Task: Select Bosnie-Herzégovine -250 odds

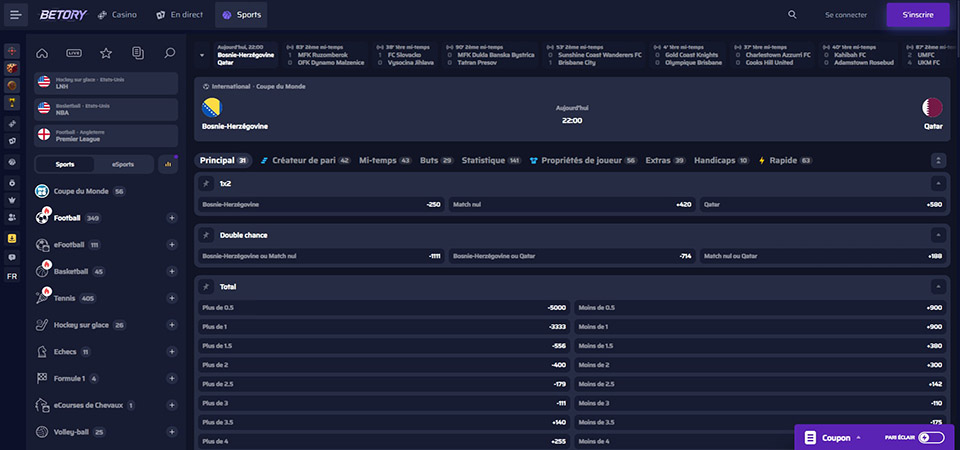Action: click(x=321, y=204)
